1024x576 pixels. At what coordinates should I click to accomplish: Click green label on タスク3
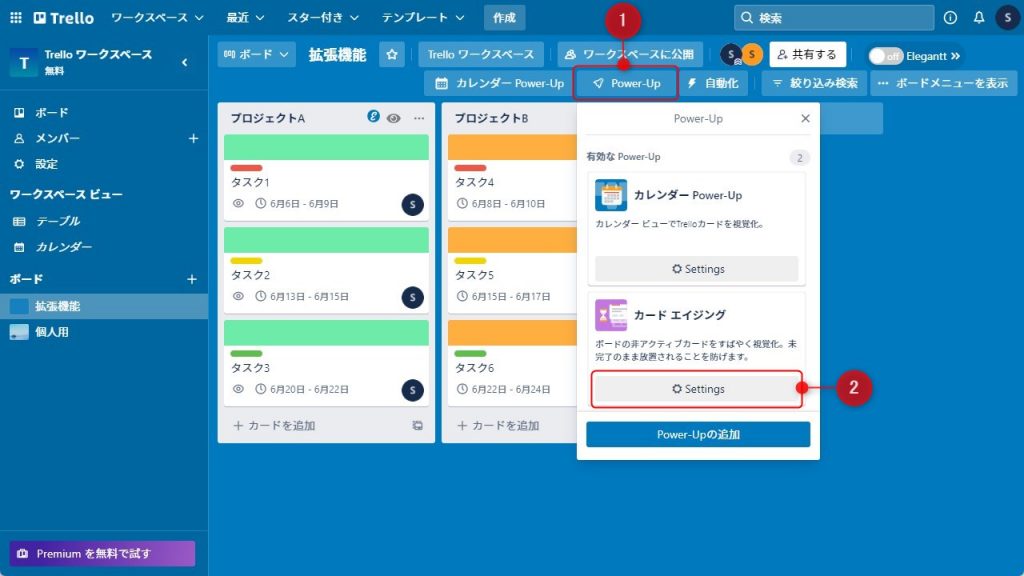tap(246, 353)
